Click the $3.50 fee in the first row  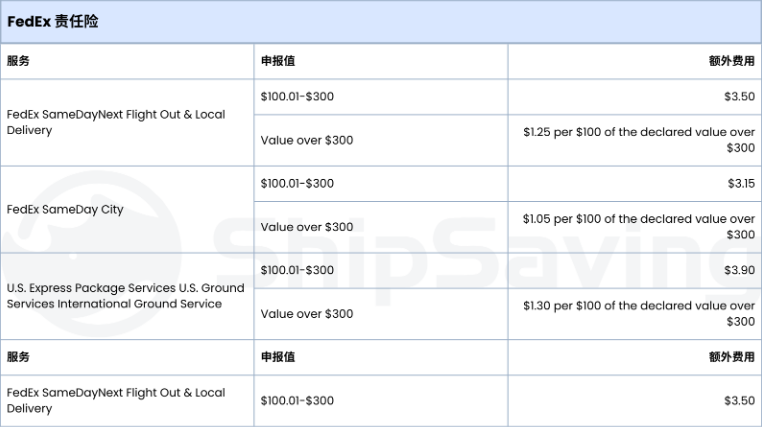pyautogui.click(x=739, y=96)
